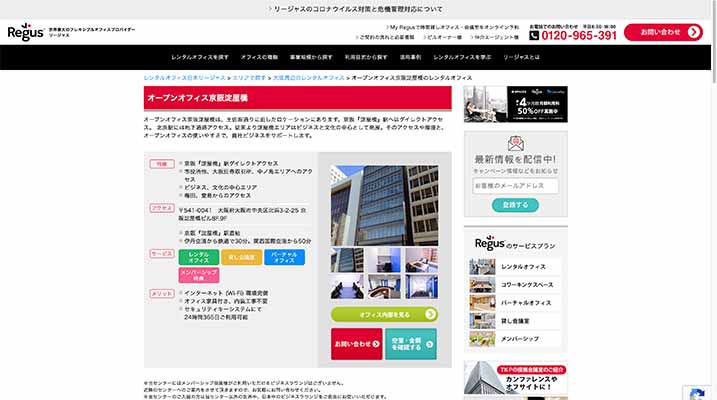The width and height of the screenshot is (717, 400).
Task: Click the red お問い合わせ button below gallery
Action: pyautogui.click(x=357, y=344)
